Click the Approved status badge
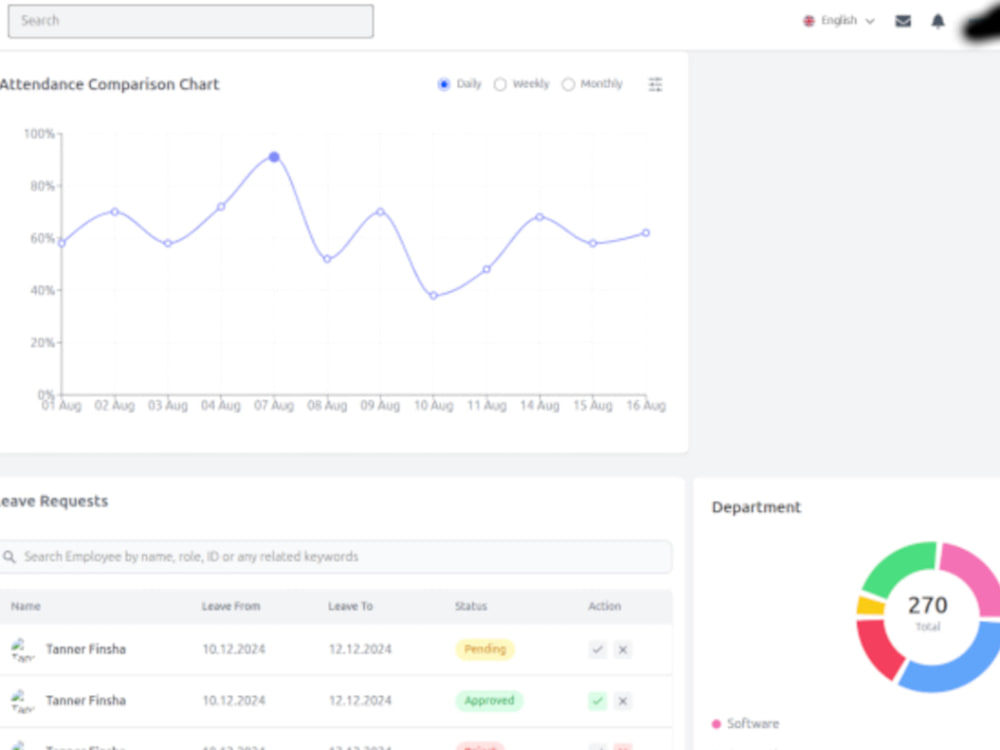The width and height of the screenshot is (1000, 750). click(489, 701)
